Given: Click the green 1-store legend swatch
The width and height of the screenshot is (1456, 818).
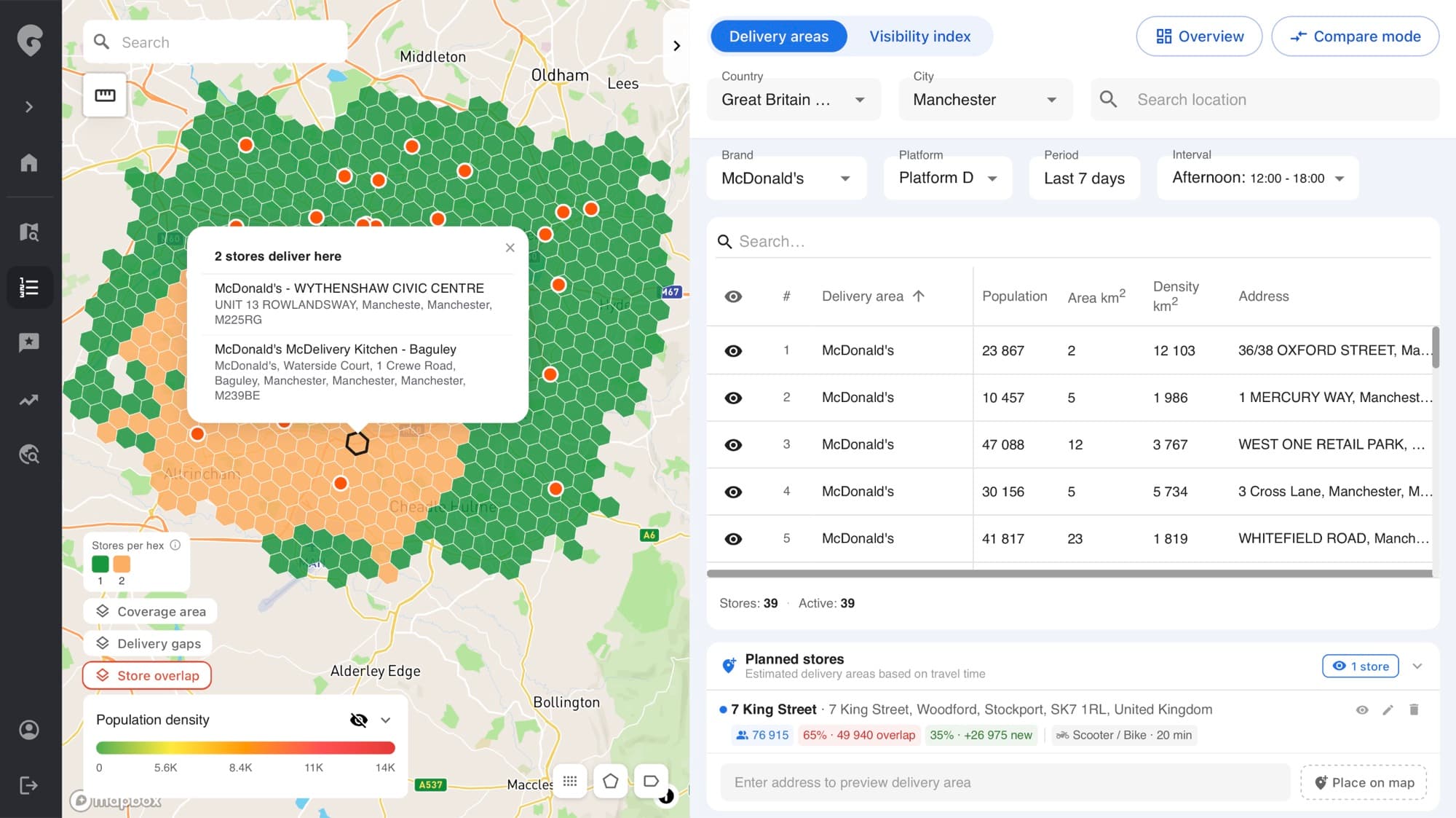Looking at the screenshot, I should 100,564.
